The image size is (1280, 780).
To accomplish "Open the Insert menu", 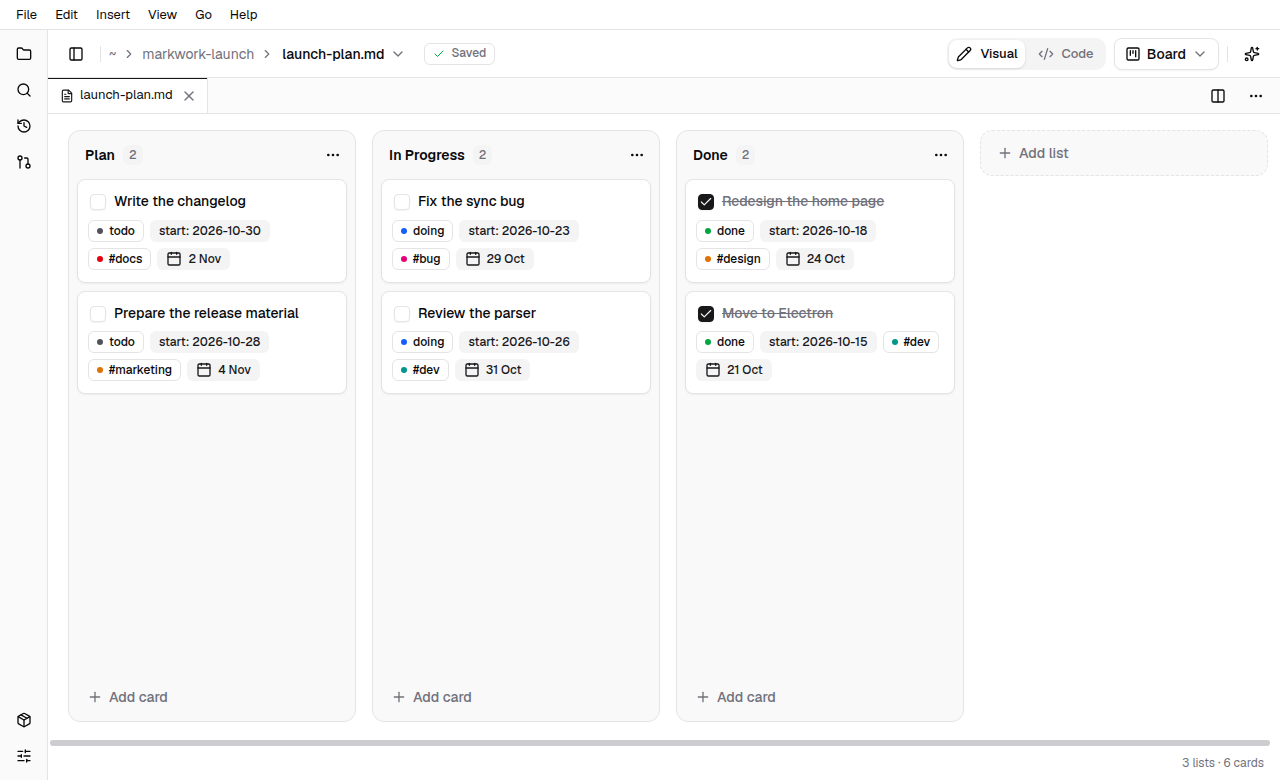I will (x=113, y=15).
